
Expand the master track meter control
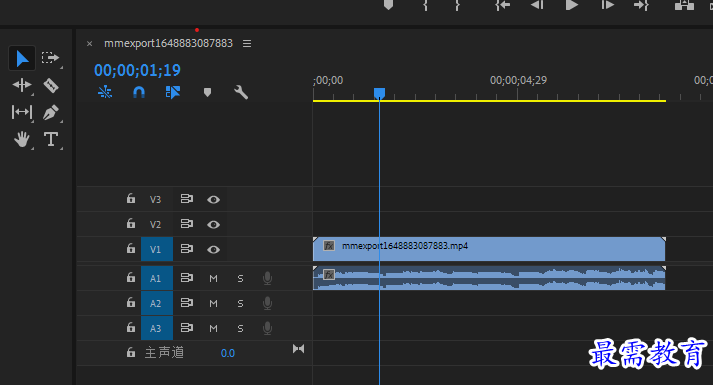click(298, 349)
